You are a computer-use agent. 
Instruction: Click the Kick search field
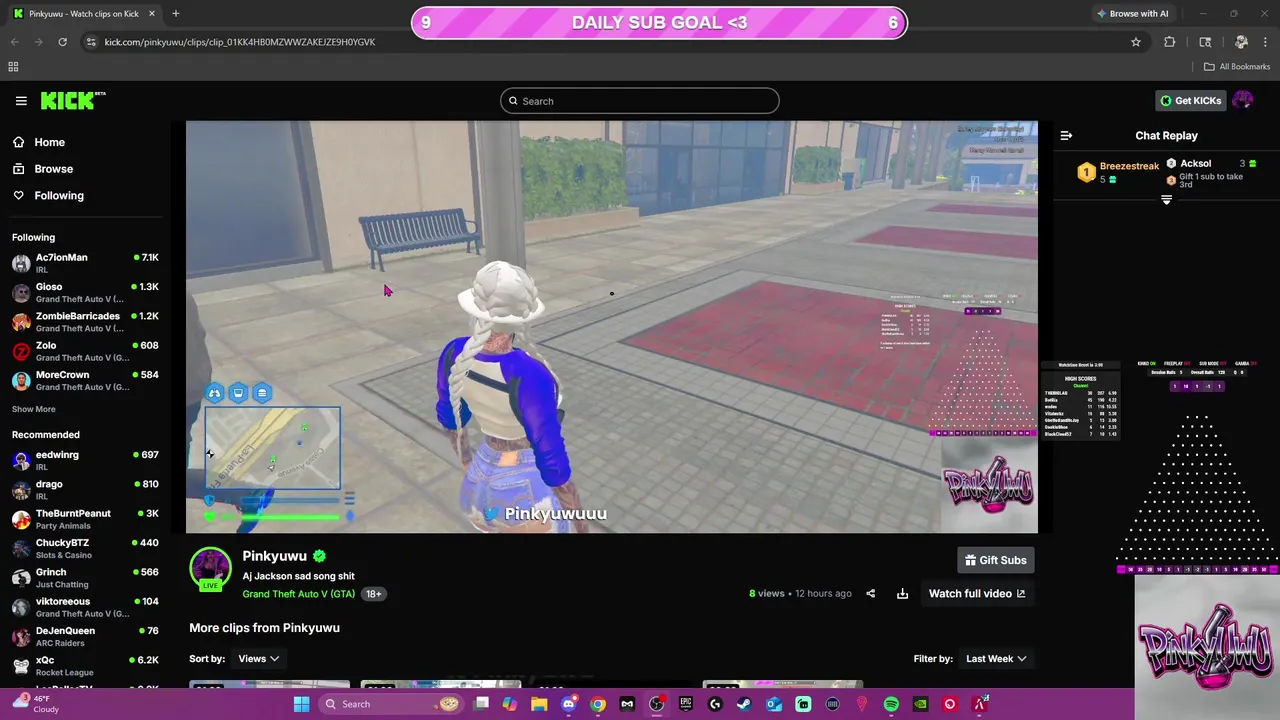tap(640, 101)
